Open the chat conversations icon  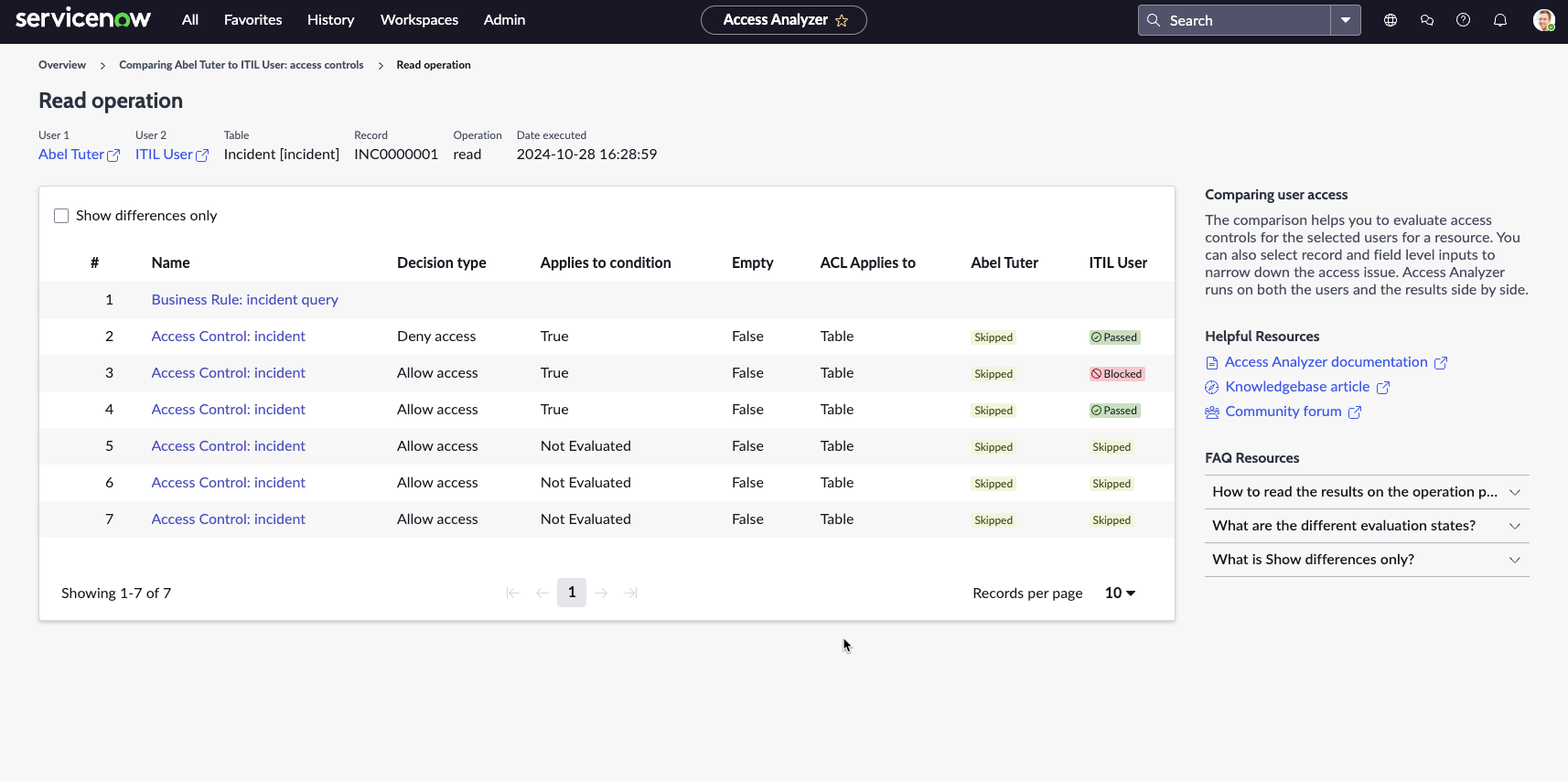click(x=1427, y=20)
